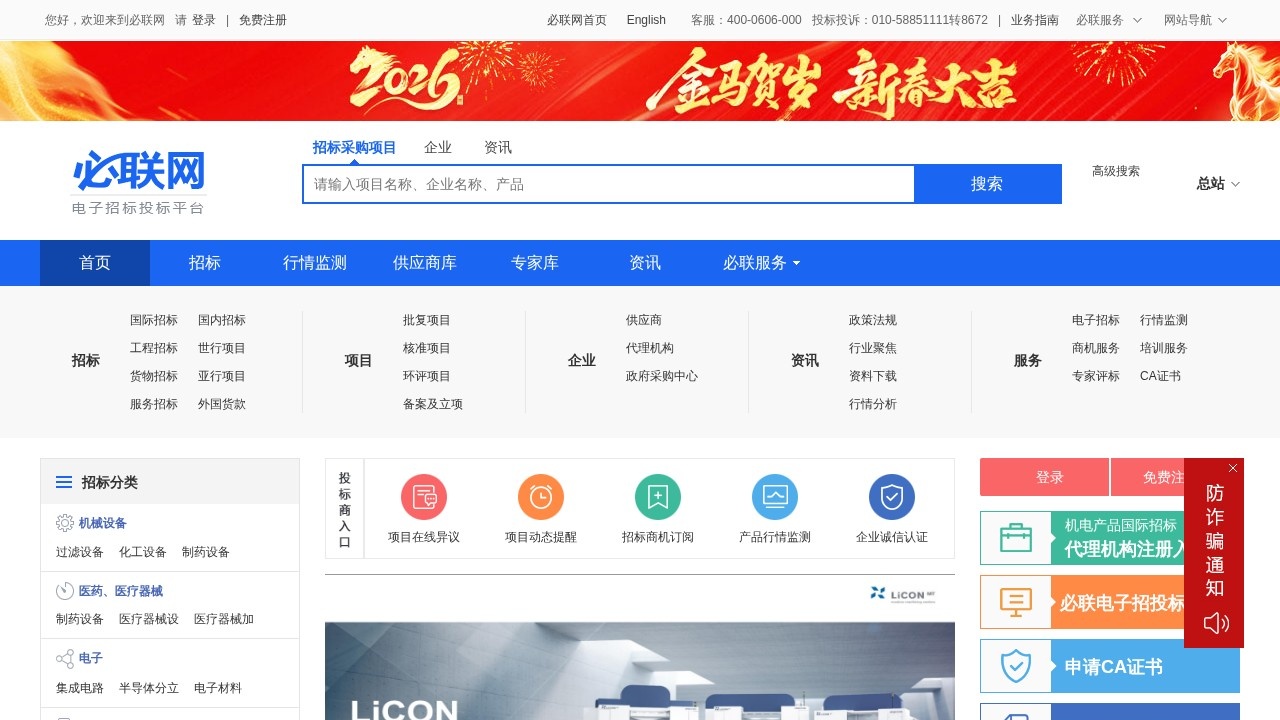The height and width of the screenshot is (720, 1280).
Task: Click the 招标分类 hamburger icon
Action: tap(64, 482)
